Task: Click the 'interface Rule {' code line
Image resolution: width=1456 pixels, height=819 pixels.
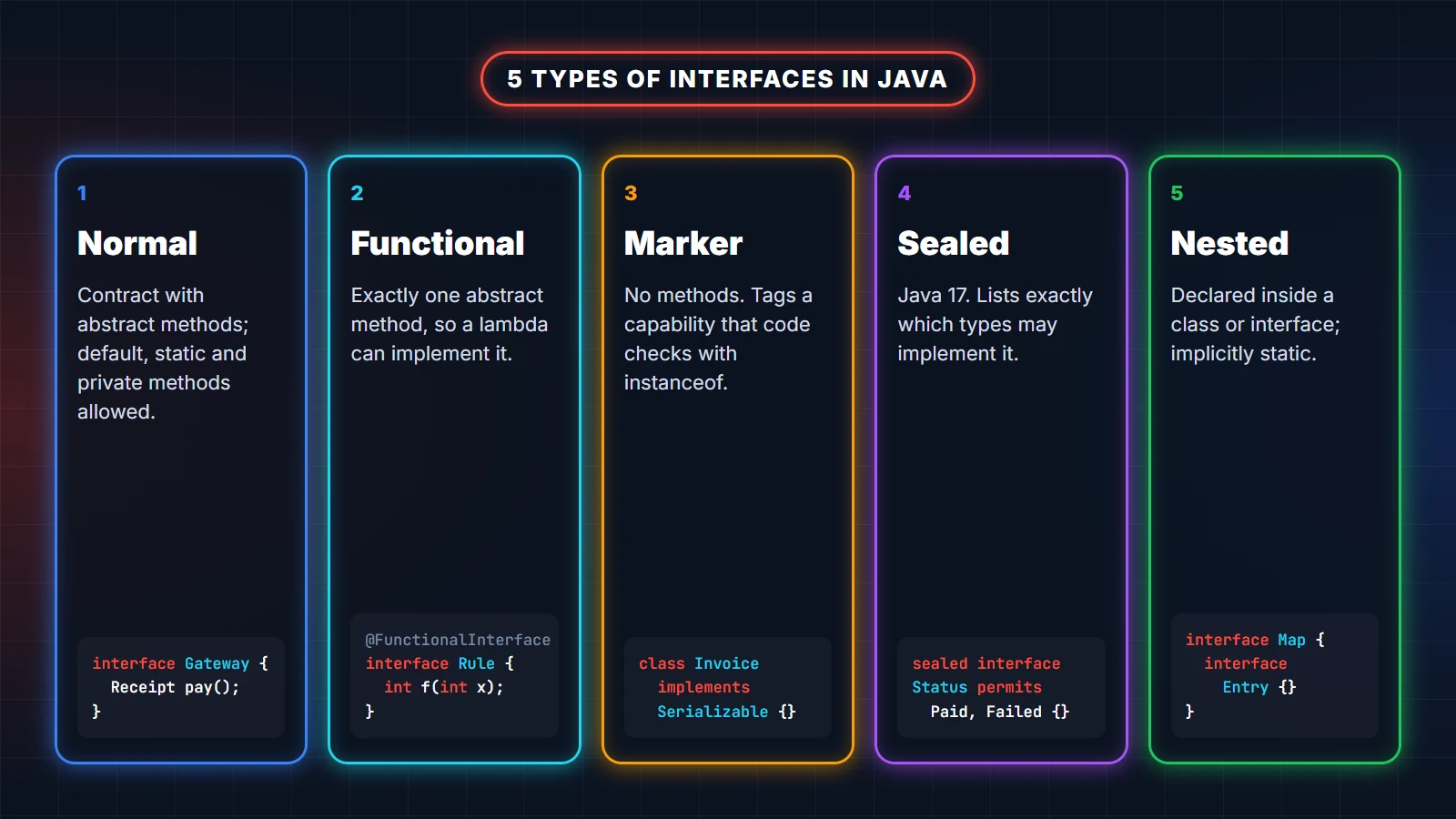Action: [x=440, y=663]
